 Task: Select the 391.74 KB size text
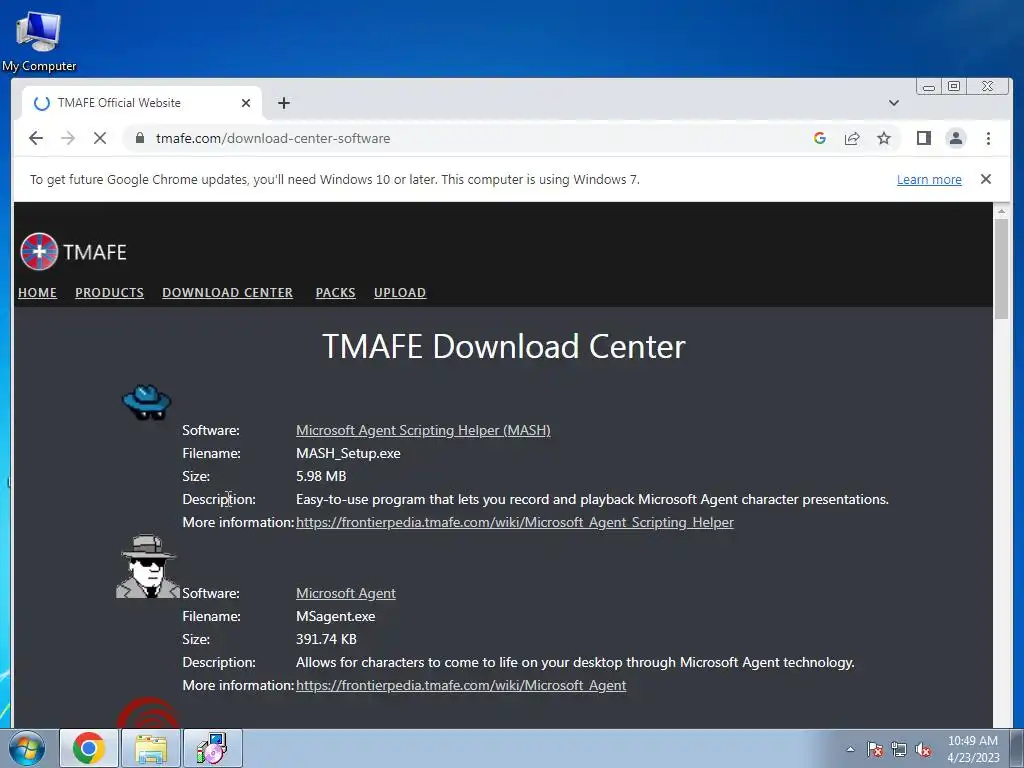click(x=326, y=639)
